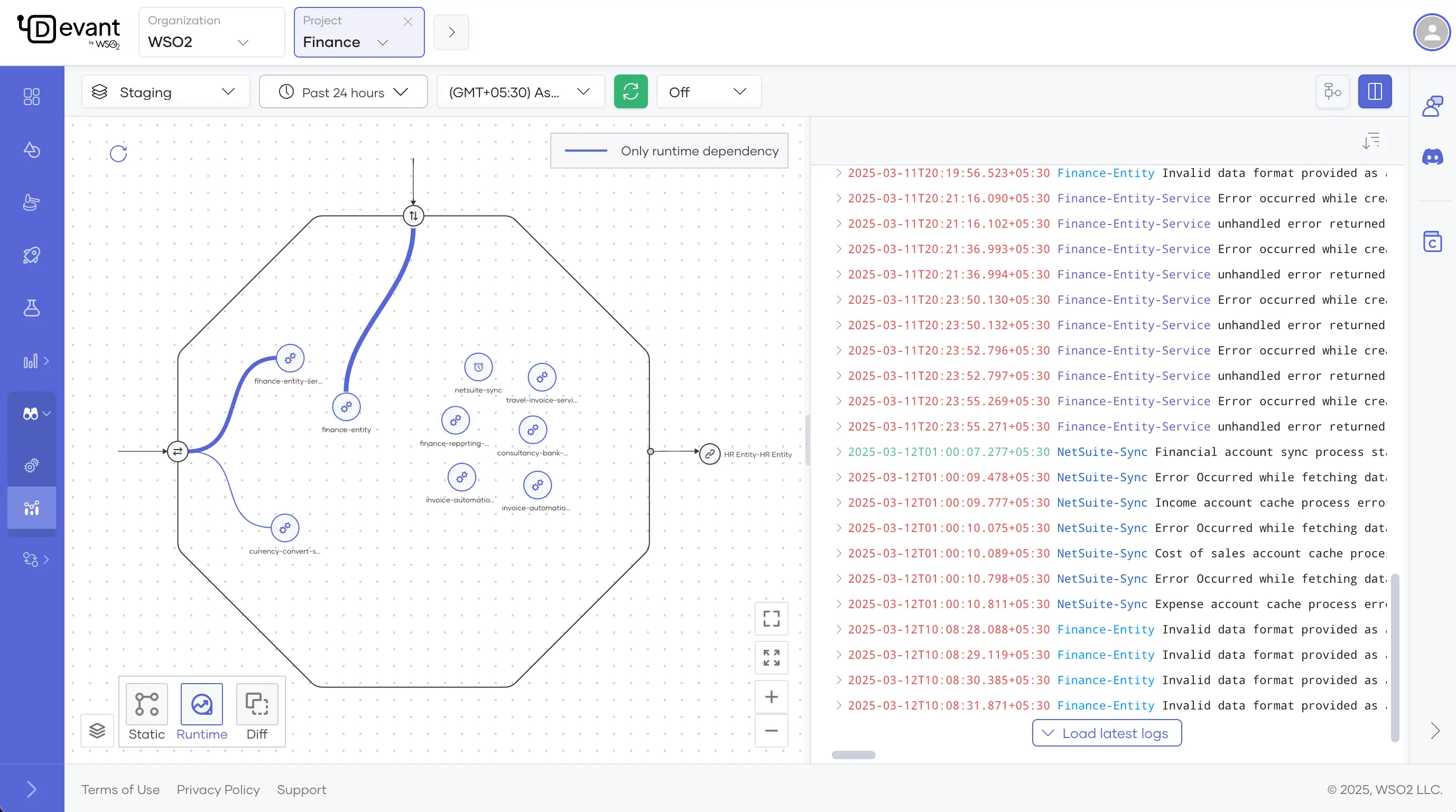Screen dimensions: 1456x812
Task: Click the panel divider handle between diagram and logs
Action: click(808, 440)
